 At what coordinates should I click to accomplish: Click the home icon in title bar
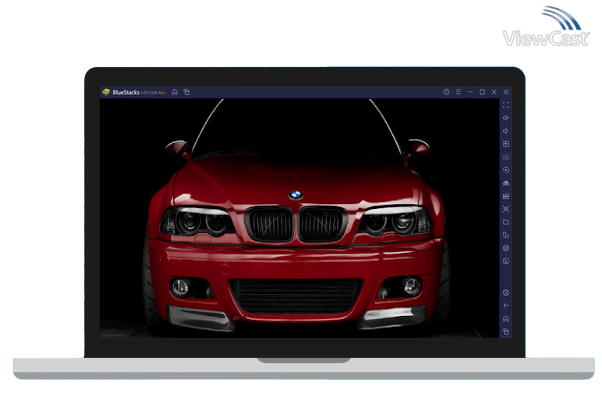[x=175, y=92]
